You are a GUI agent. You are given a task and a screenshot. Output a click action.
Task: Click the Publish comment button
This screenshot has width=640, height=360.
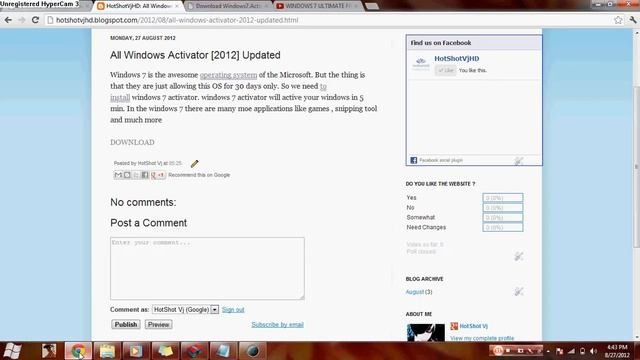coord(126,324)
